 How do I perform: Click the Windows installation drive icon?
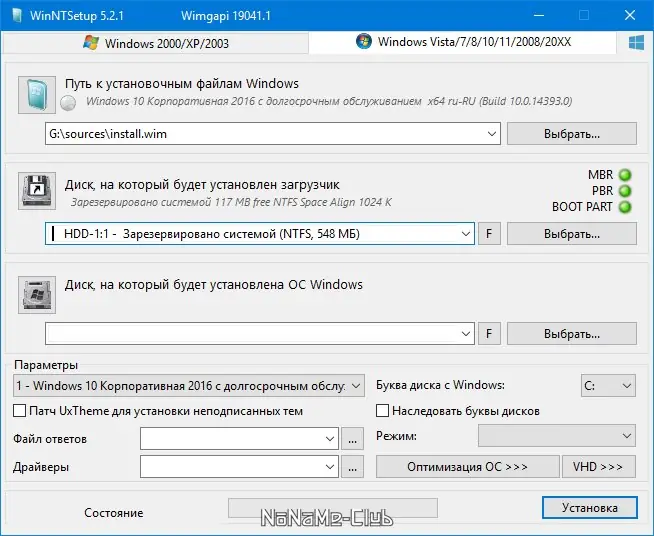(37, 294)
